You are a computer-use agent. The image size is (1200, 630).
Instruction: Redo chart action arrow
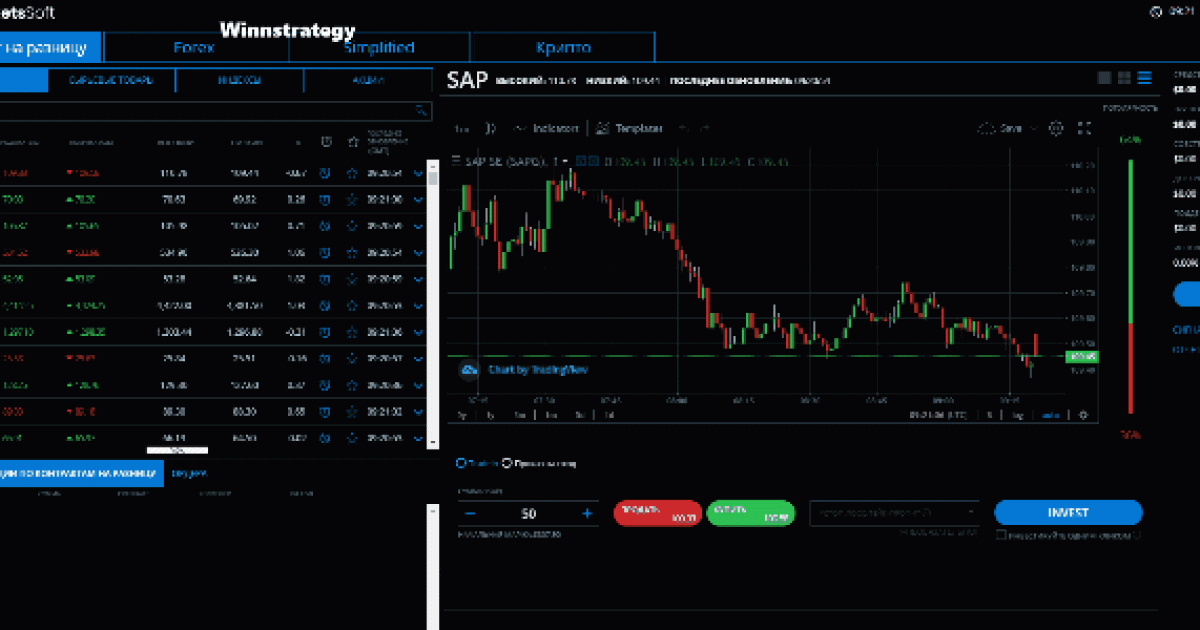705,128
